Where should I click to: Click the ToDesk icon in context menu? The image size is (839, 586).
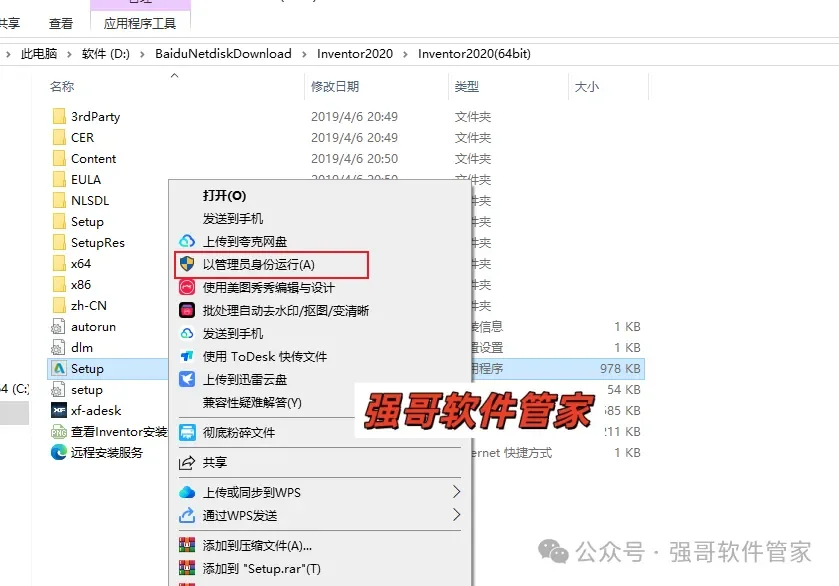click(187, 356)
